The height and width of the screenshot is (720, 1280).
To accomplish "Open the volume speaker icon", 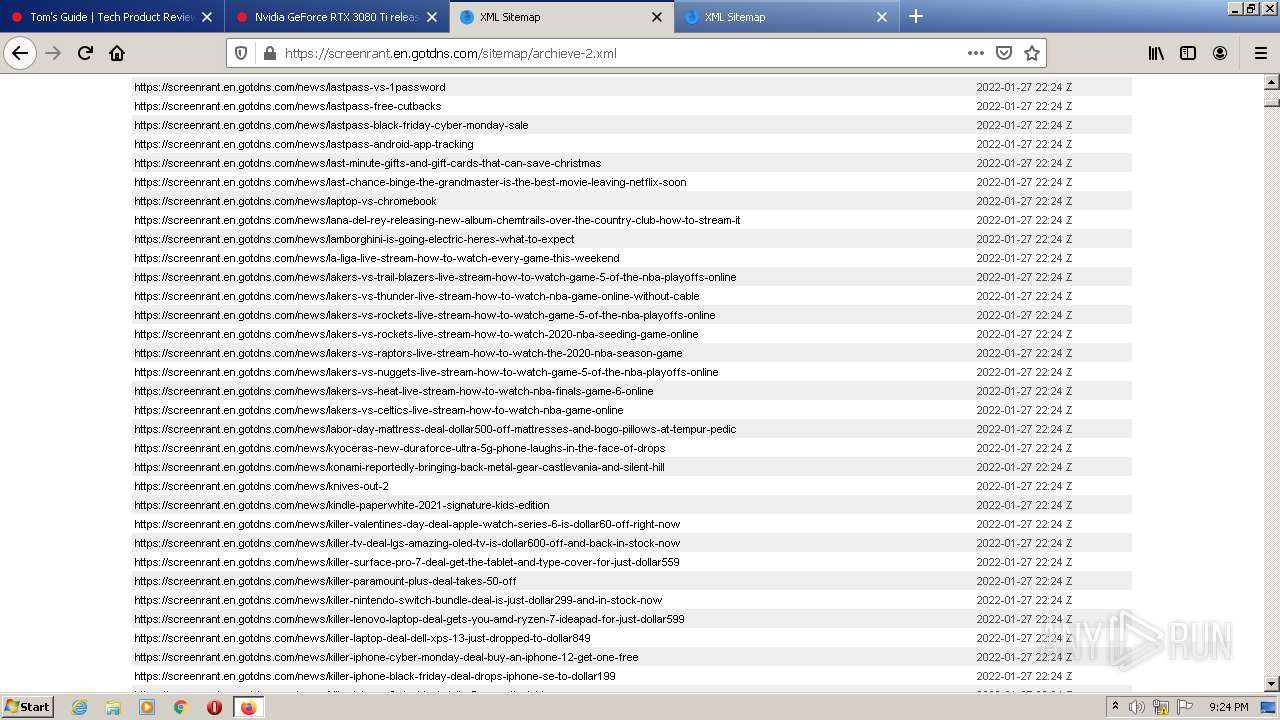I will [x=1137, y=707].
